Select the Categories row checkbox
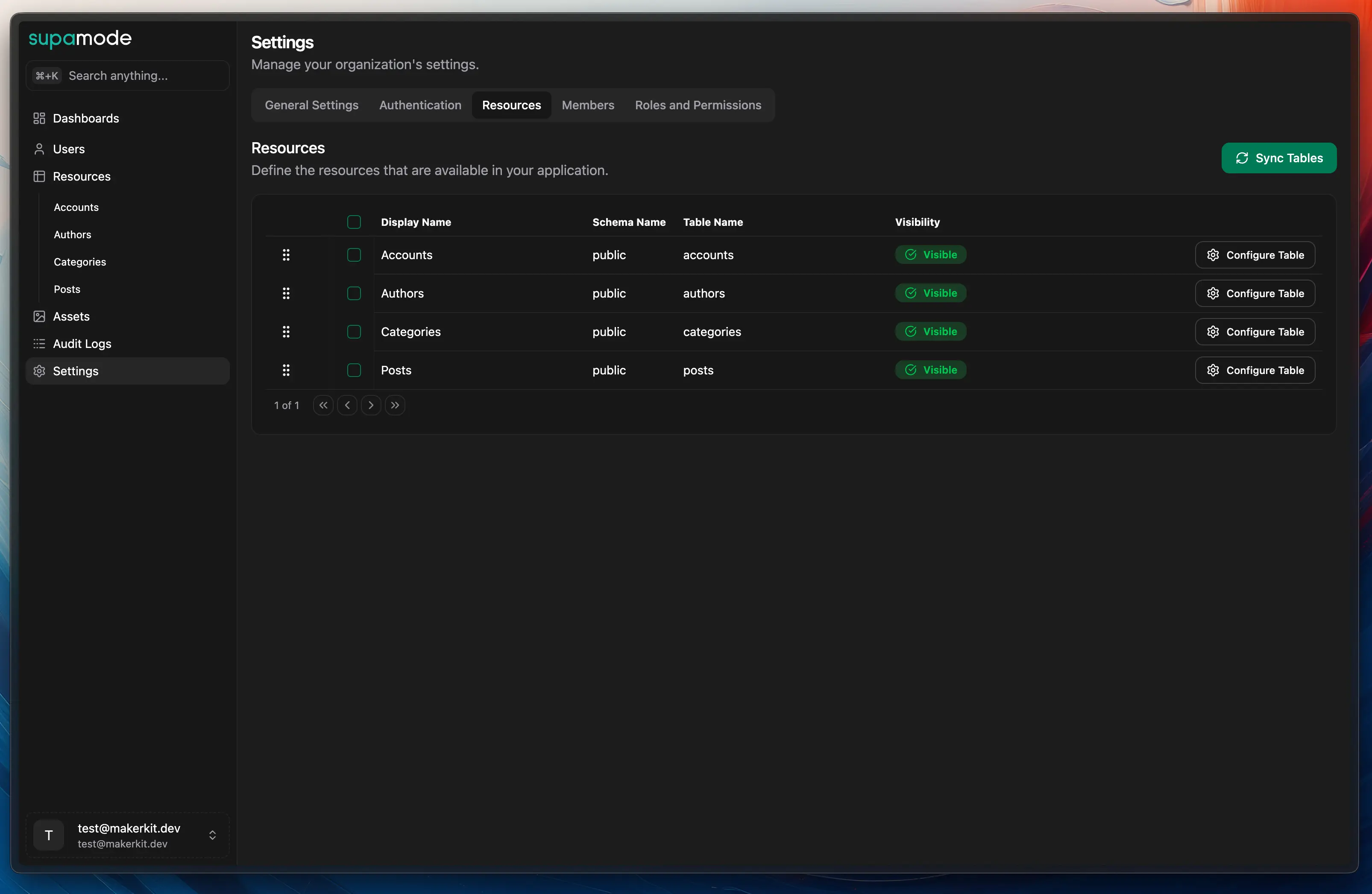This screenshot has width=1372, height=894. click(354, 332)
